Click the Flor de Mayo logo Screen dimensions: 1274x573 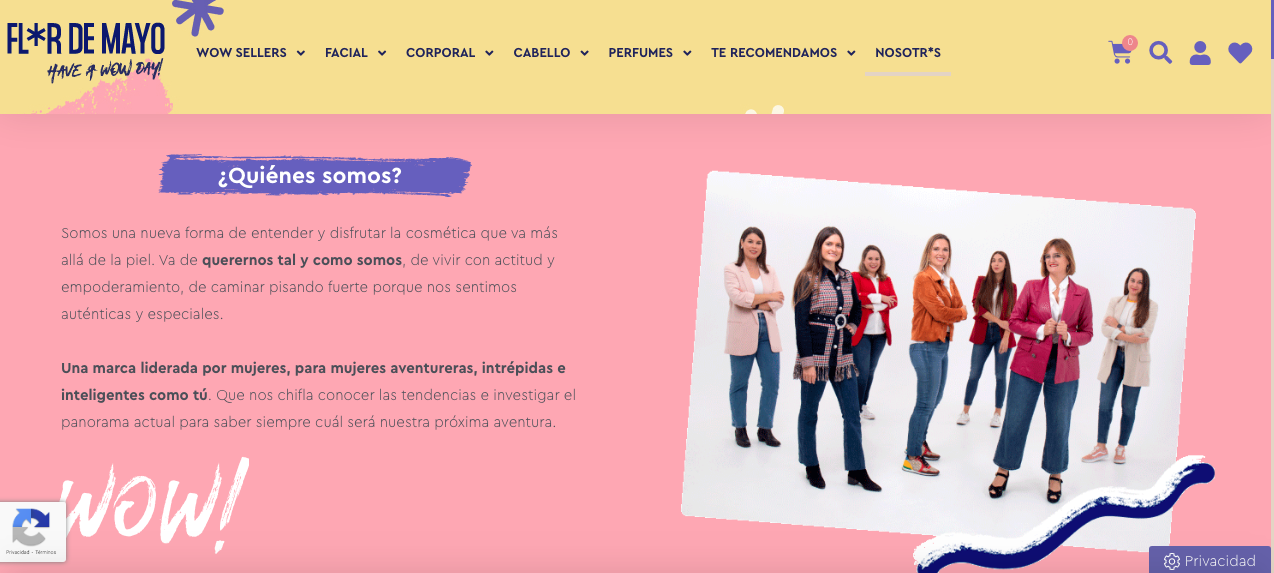(85, 52)
